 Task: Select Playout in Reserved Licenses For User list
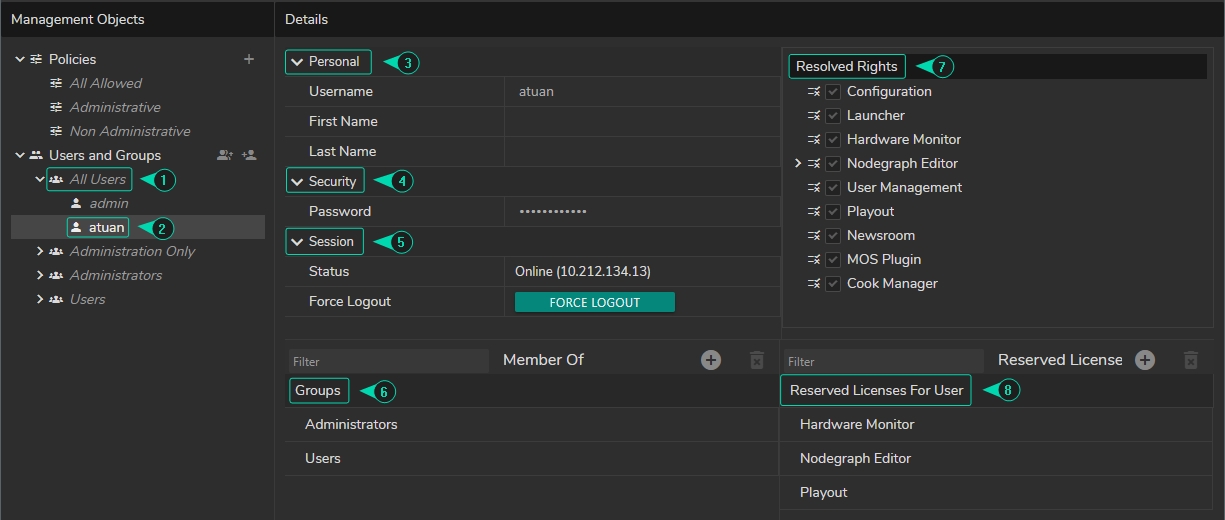coord(824,492)
